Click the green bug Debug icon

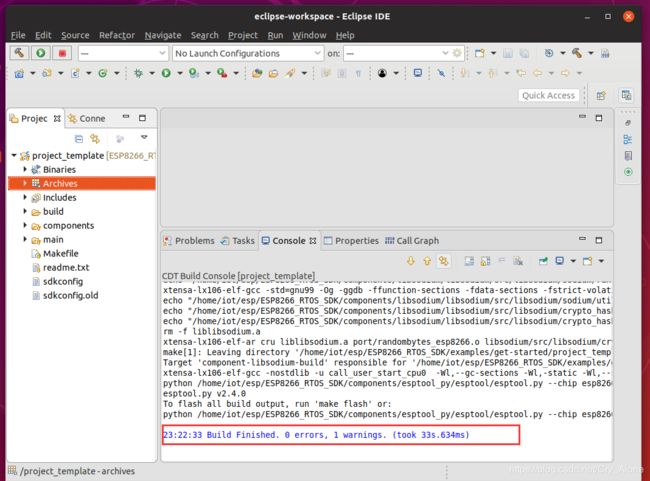point(138,73)
